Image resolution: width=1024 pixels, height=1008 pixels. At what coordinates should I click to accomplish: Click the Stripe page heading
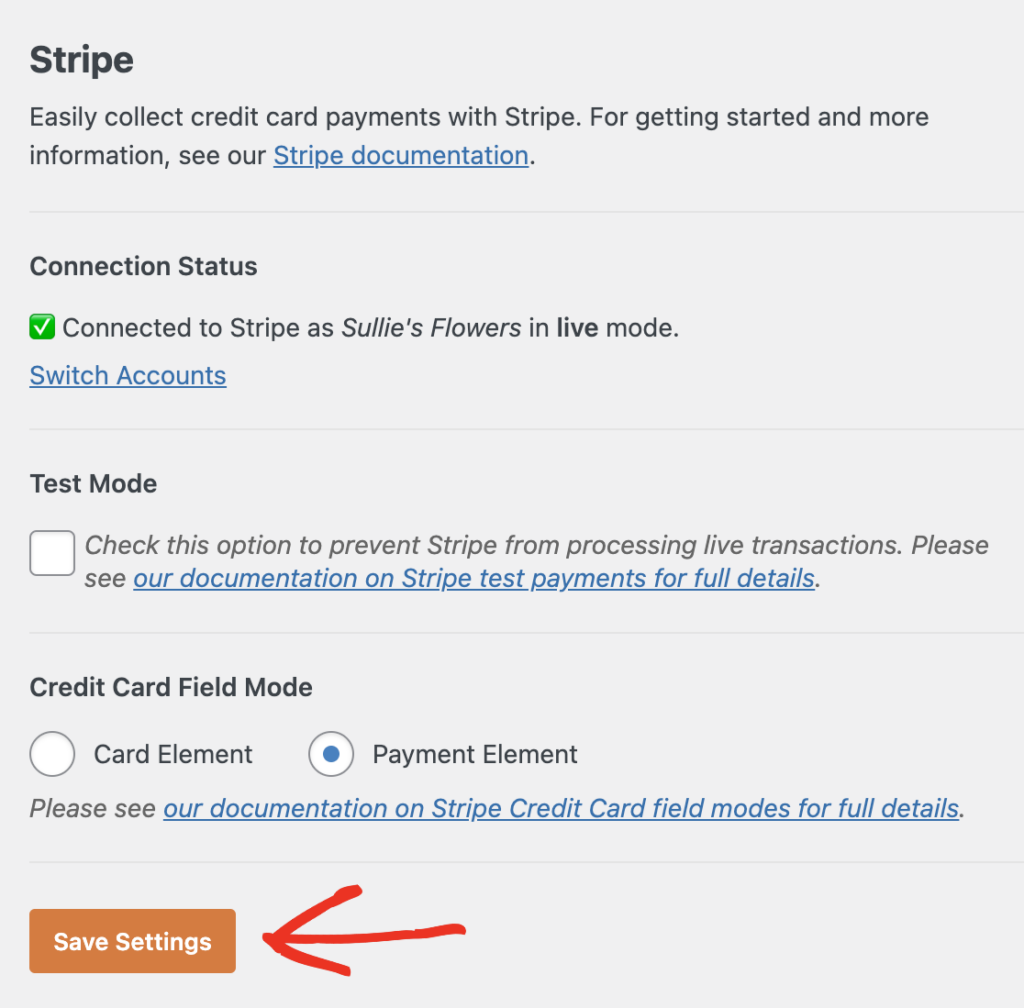tap(81, 60)
